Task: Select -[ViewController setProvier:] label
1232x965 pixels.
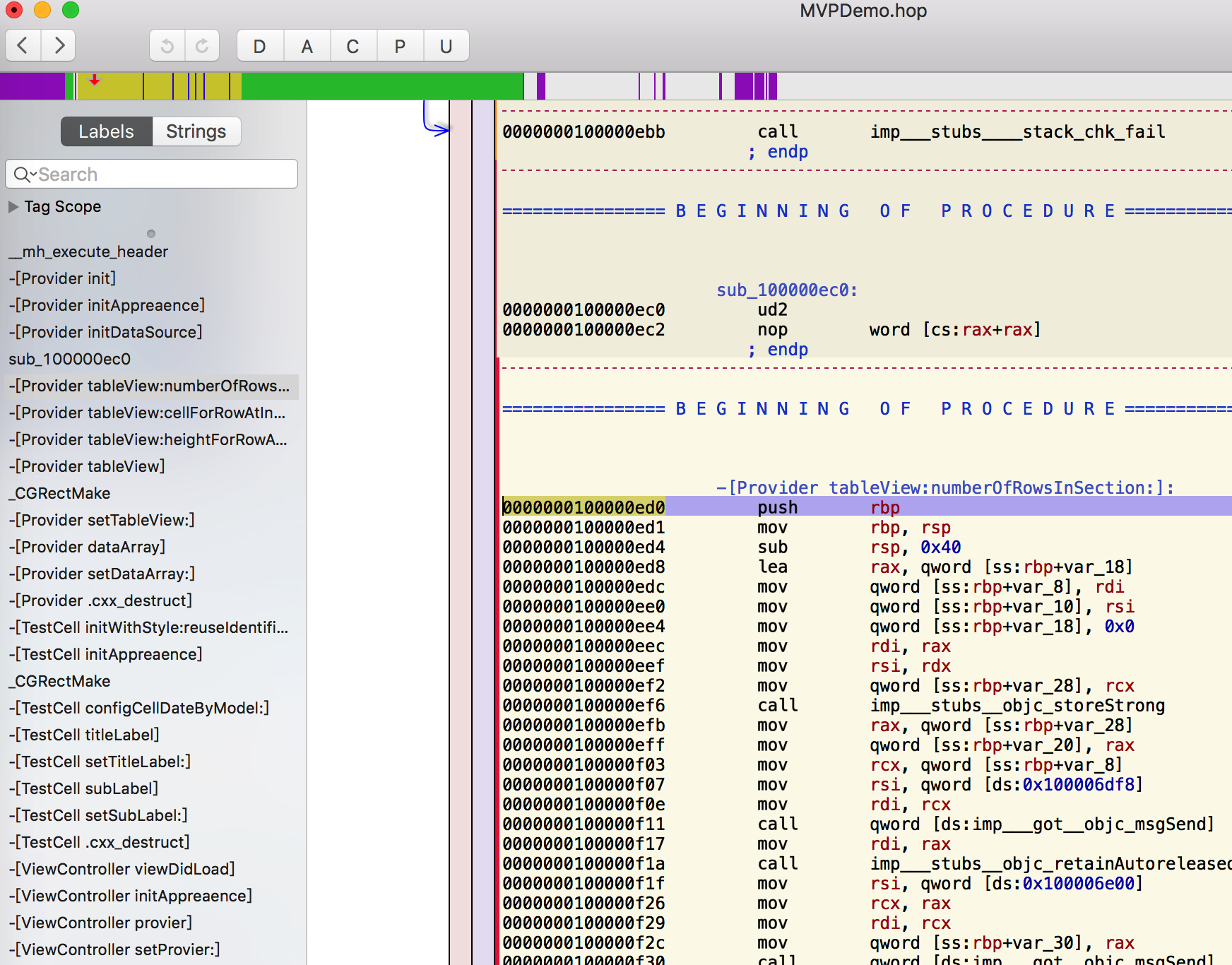Action: pyautogui.click(x=114, y=949)
